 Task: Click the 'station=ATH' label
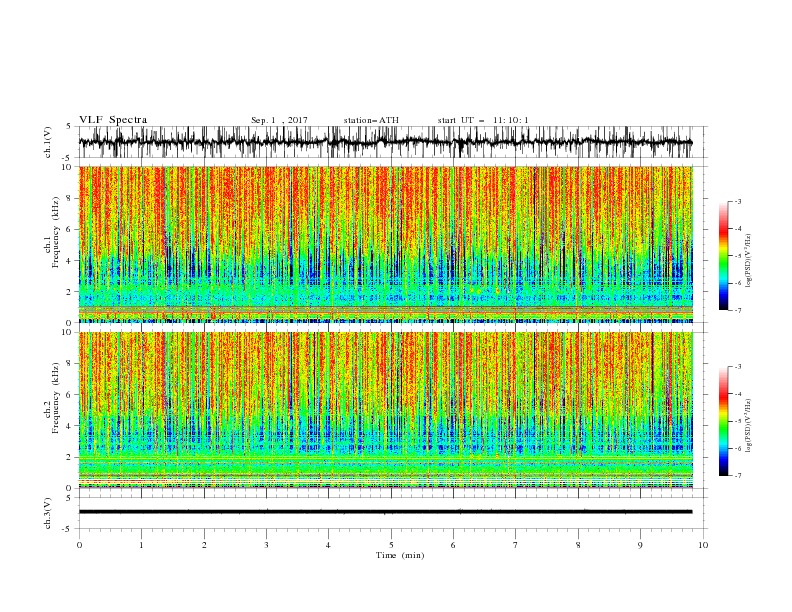[x=371, y=120]
